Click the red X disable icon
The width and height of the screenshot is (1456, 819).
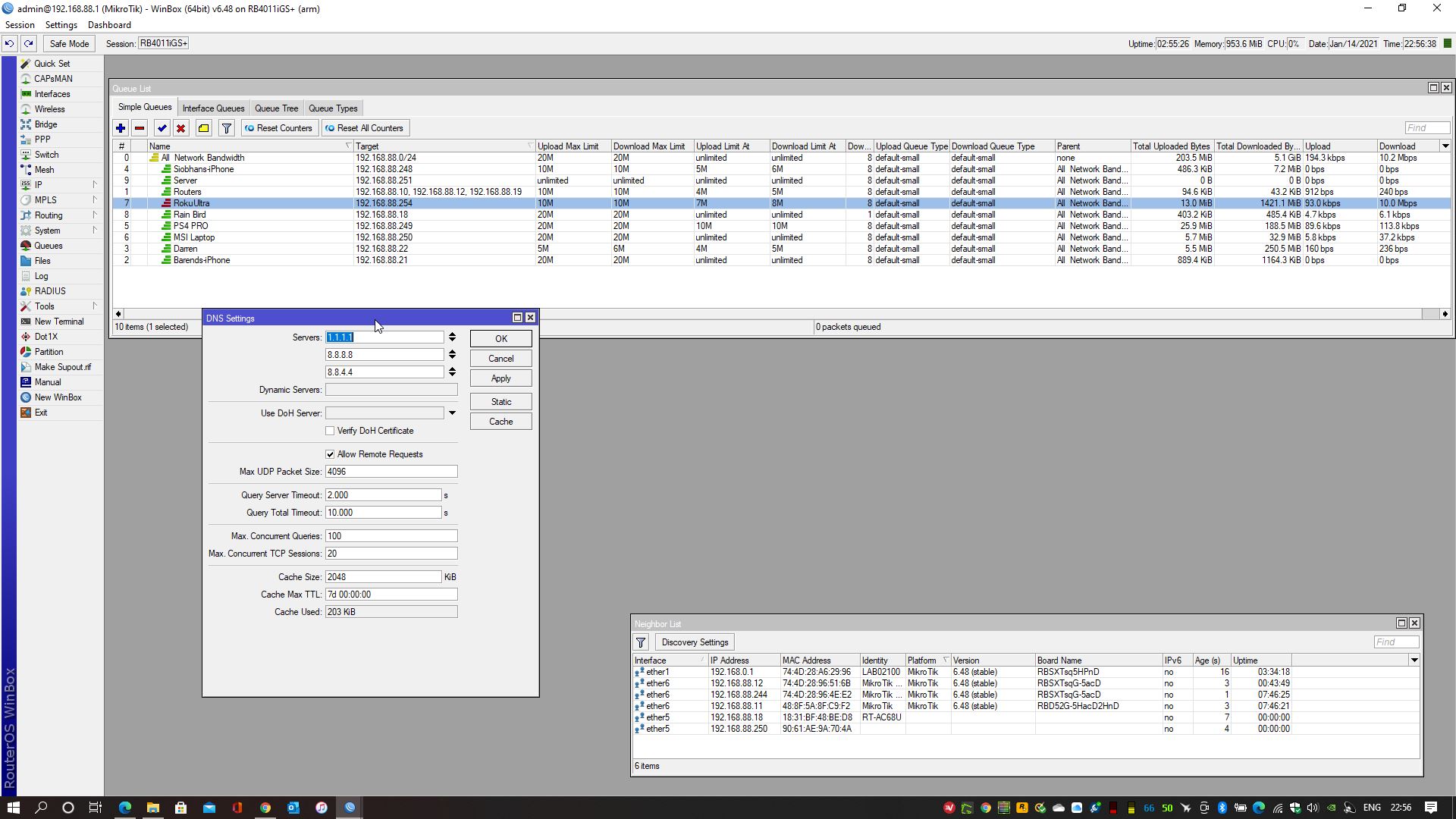pyautogui.click(x=180, y=128)
